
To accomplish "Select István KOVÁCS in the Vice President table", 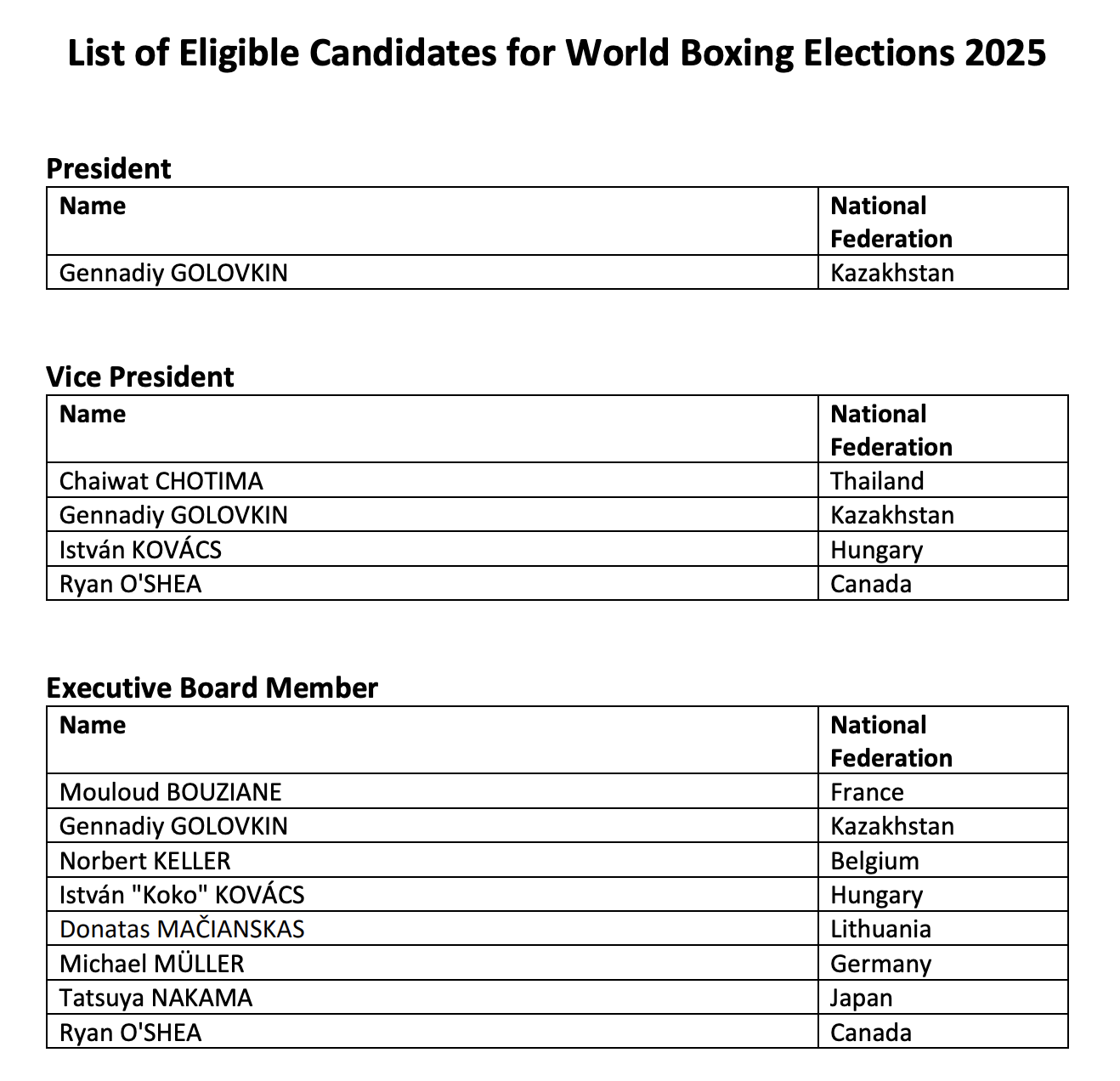I will (x=140, y=550).
